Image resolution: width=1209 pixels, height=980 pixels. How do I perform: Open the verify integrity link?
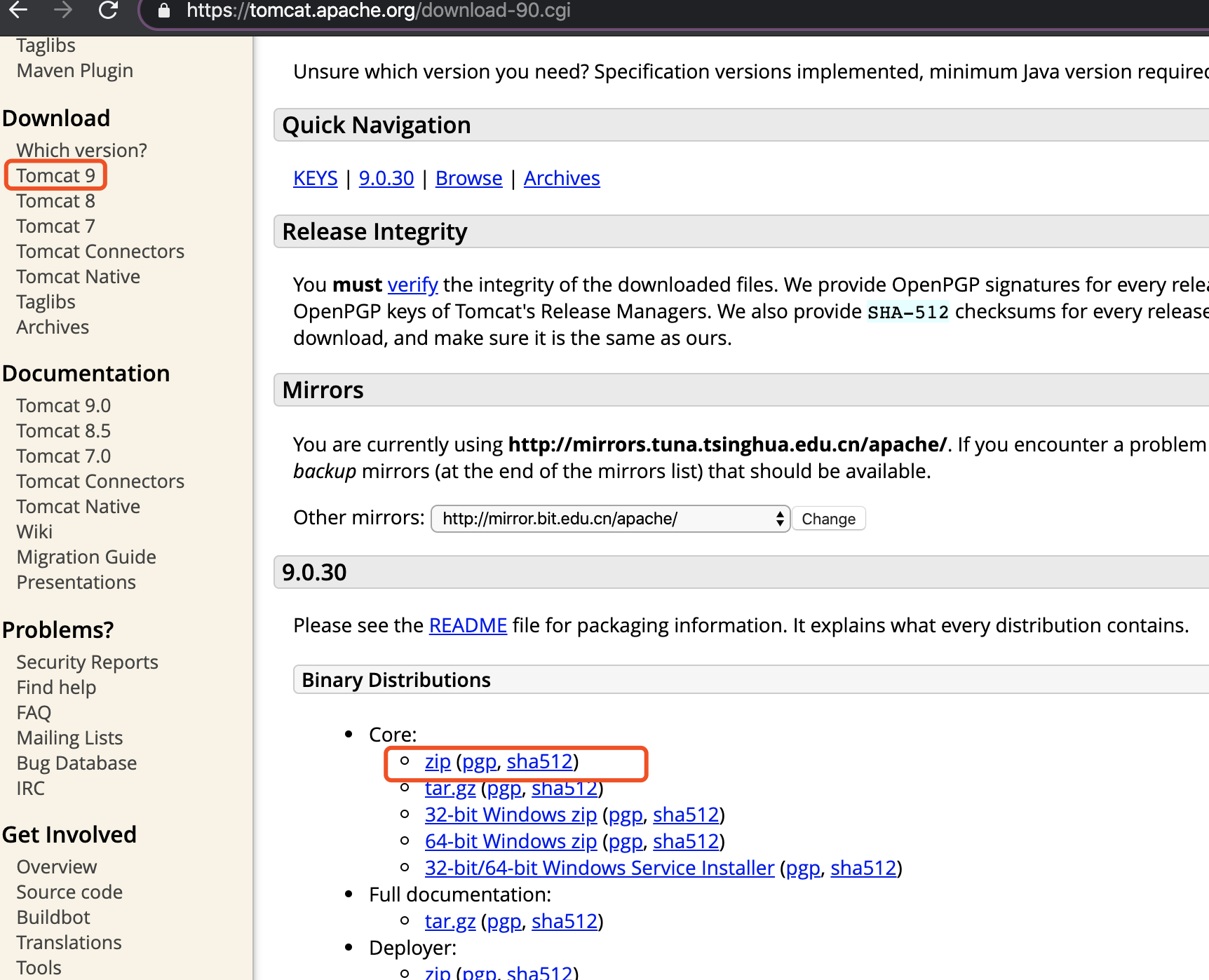point(412,285)
